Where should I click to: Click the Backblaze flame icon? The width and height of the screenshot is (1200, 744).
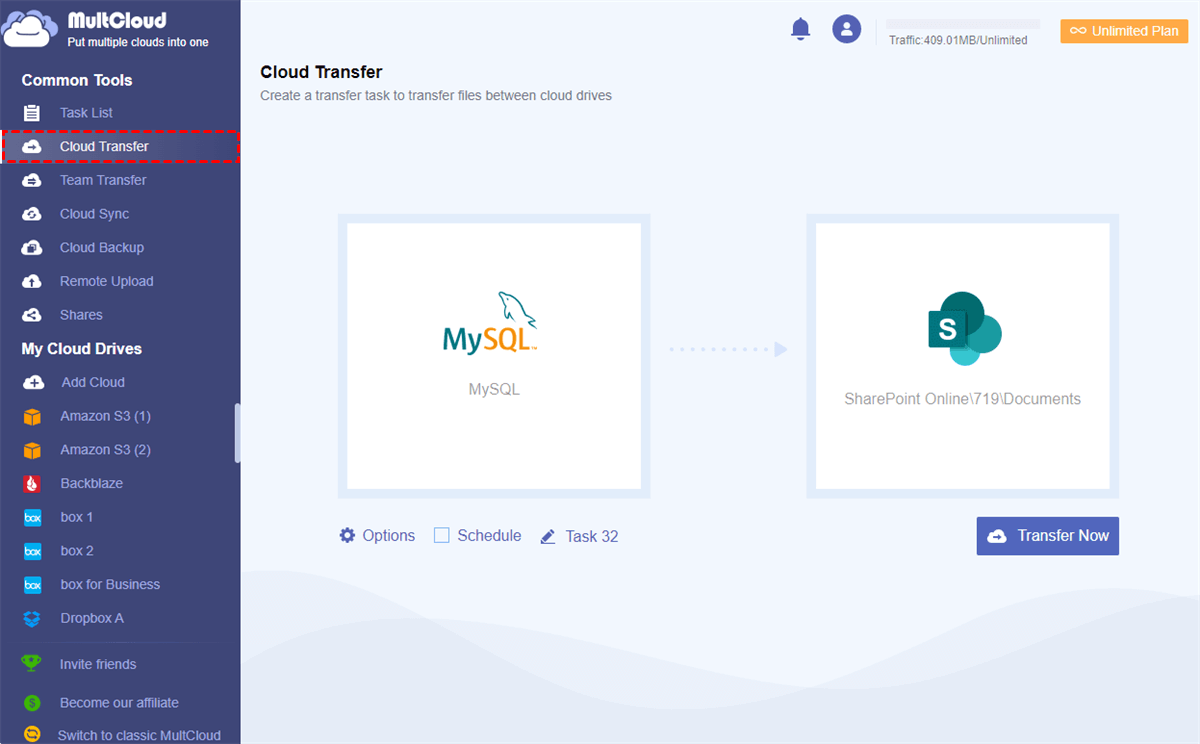point(33,483)
